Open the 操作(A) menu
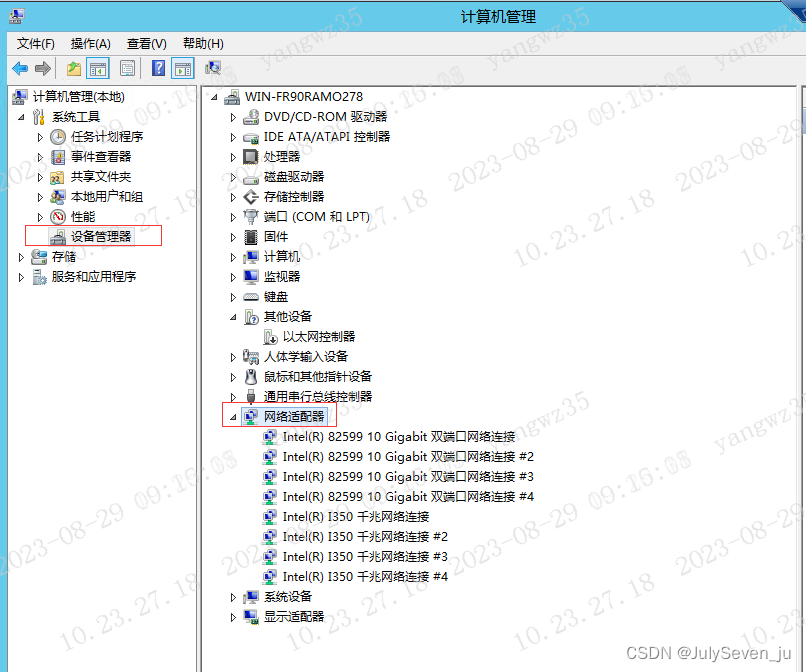 coord(90,44)
